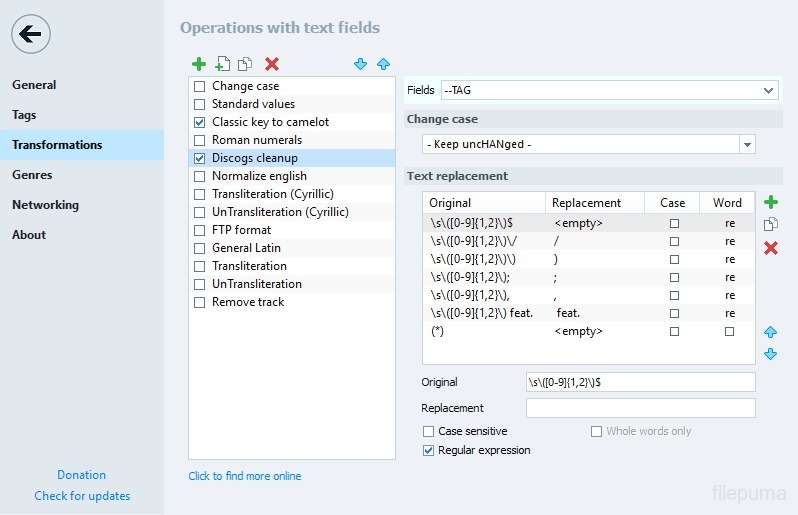
Task: Switch to the Networking section
Action: 45,205
